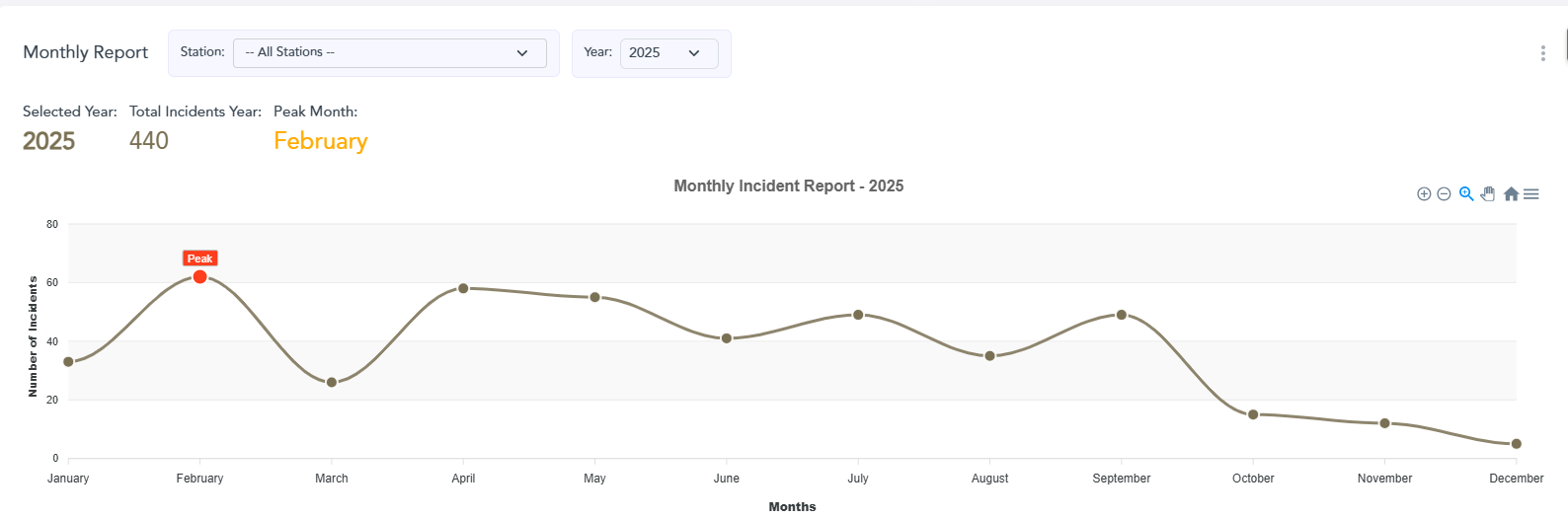1568x518 pixels.
Task: Open the three-dot options menu
Action: tap(1542, 53)
